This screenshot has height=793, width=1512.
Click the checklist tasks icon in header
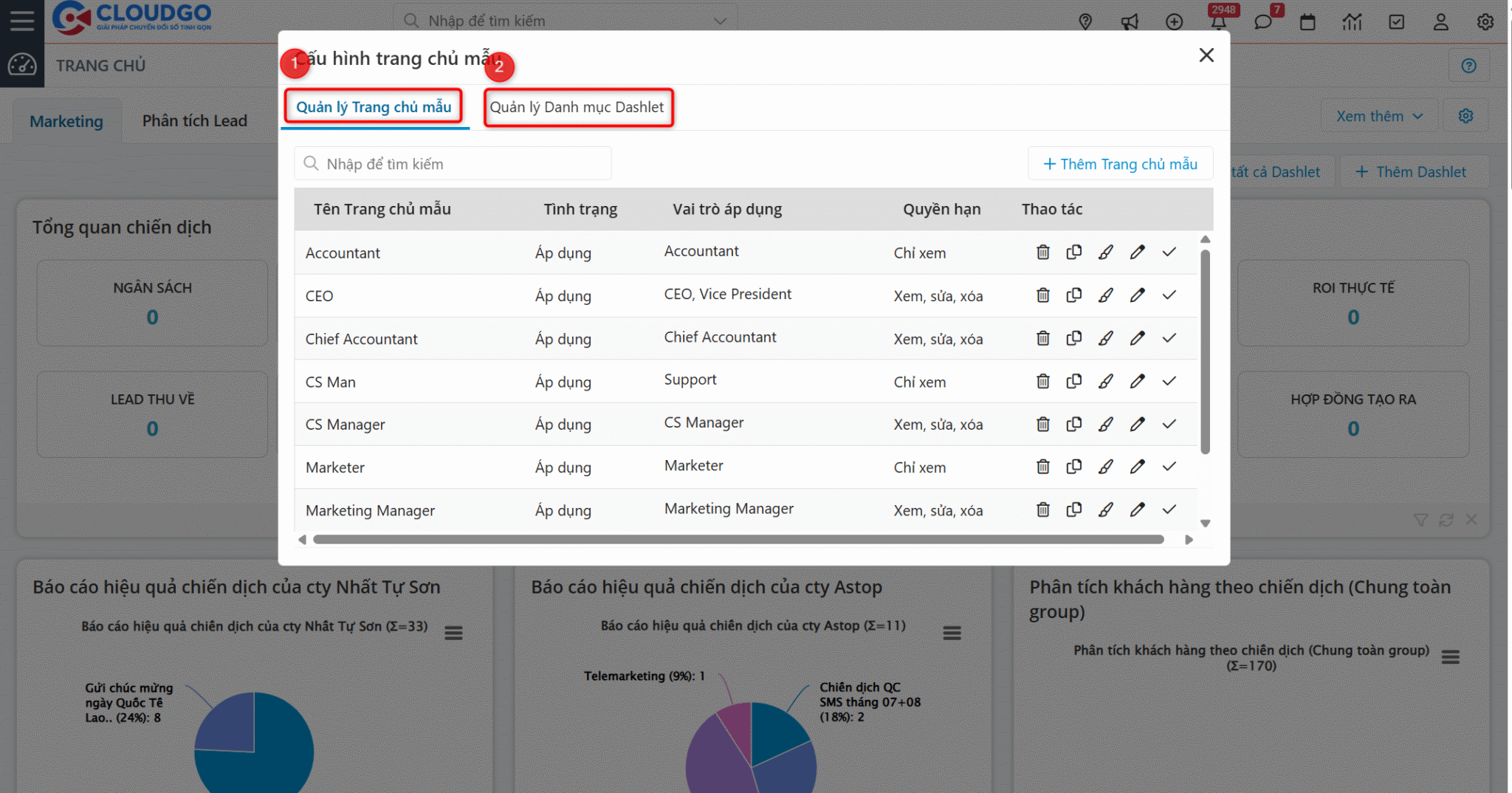(1396, 22)
